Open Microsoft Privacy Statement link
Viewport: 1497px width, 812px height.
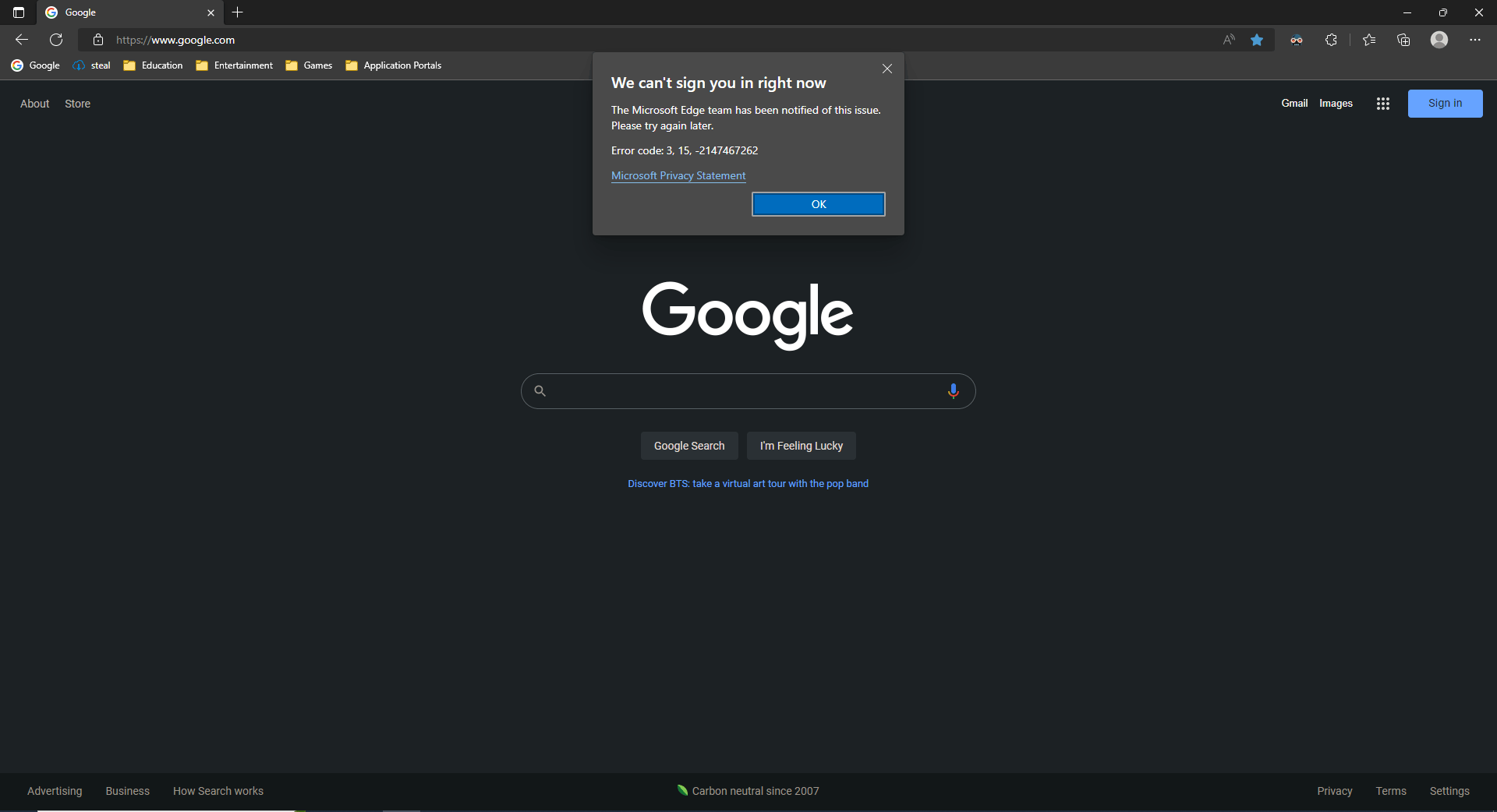(678, 176)
